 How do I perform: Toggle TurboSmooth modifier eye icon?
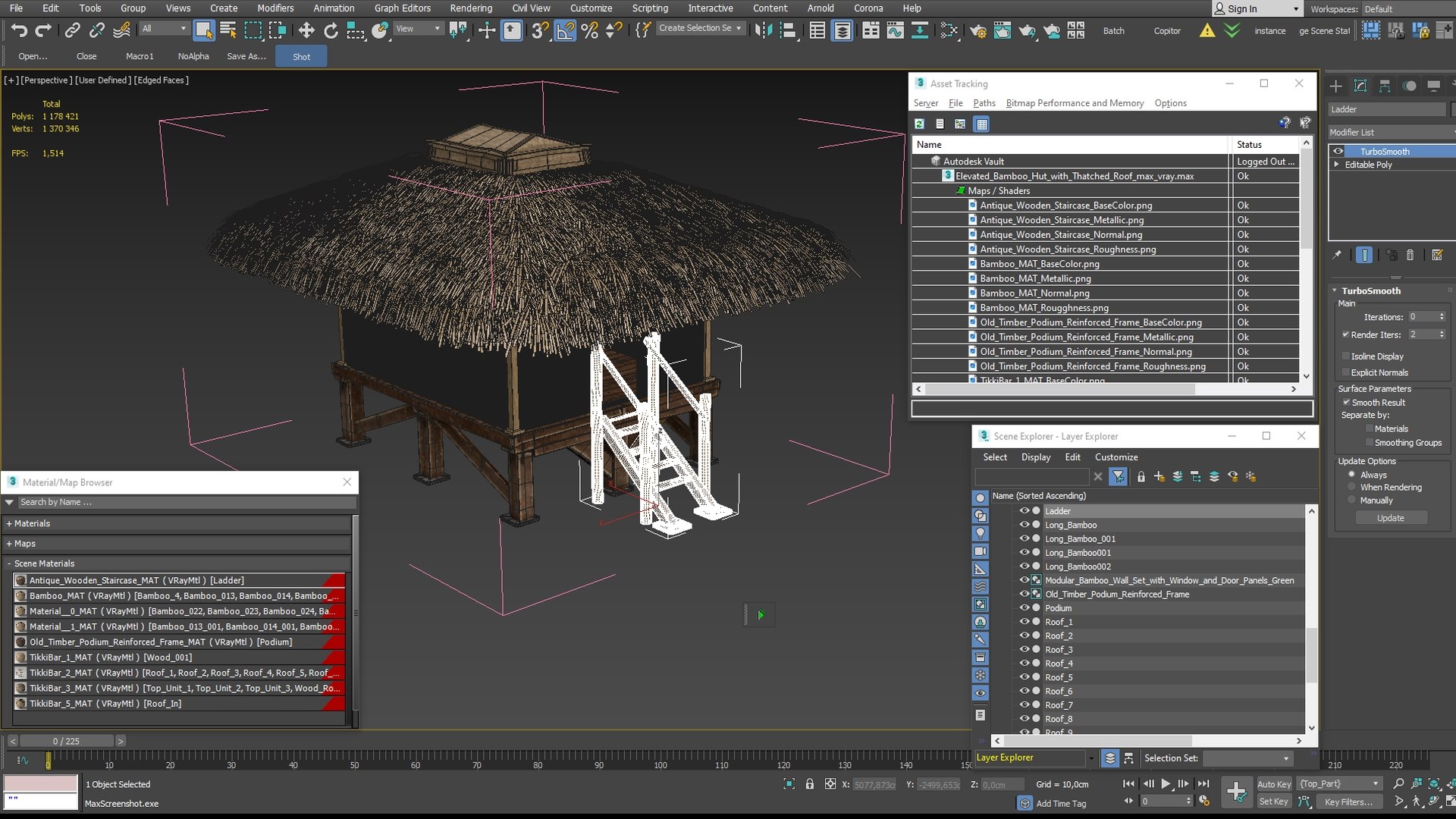point(1338,151)
